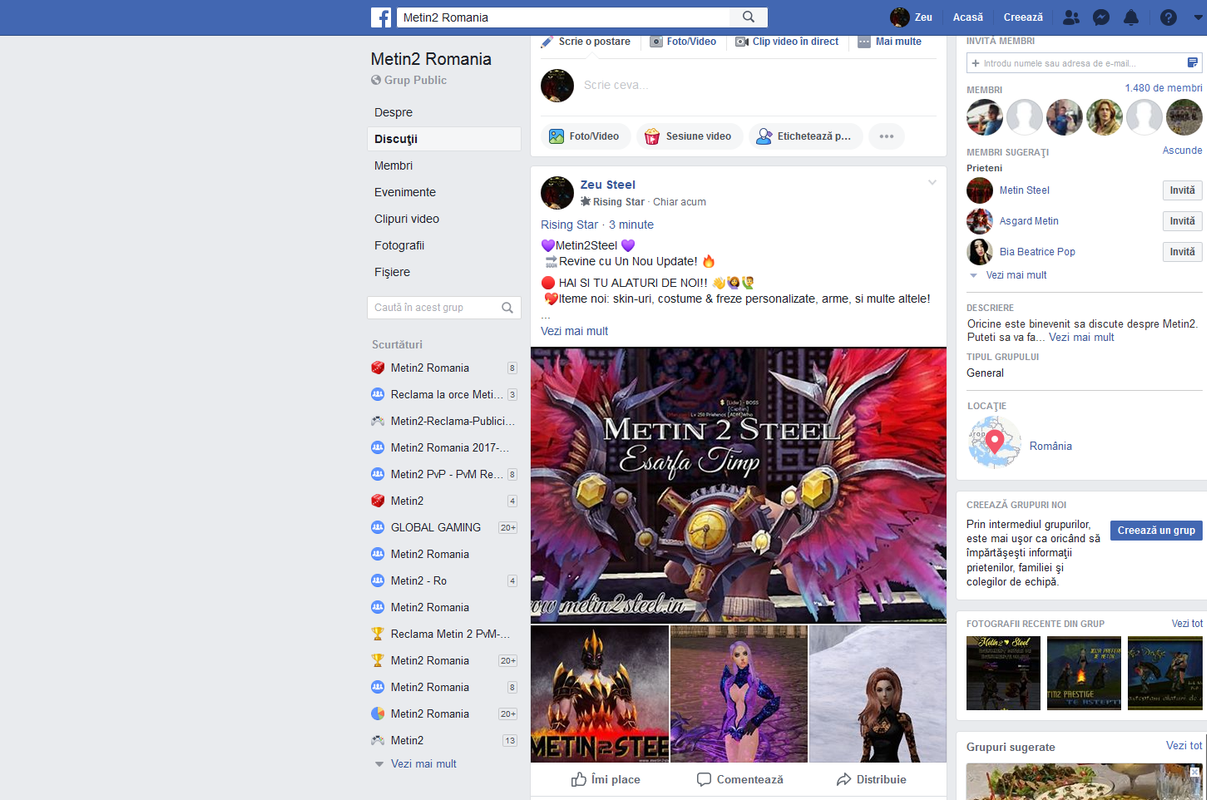Click the Sesiune video button

pos(690,136)
